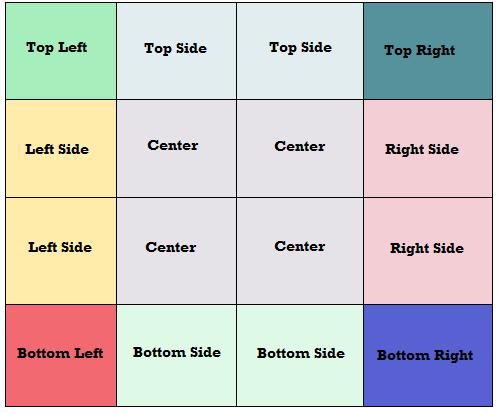The width and height of the screenshot is (498, 414).
Task: Select the lower yellow Left Side cell
Action: coord(61,251)
